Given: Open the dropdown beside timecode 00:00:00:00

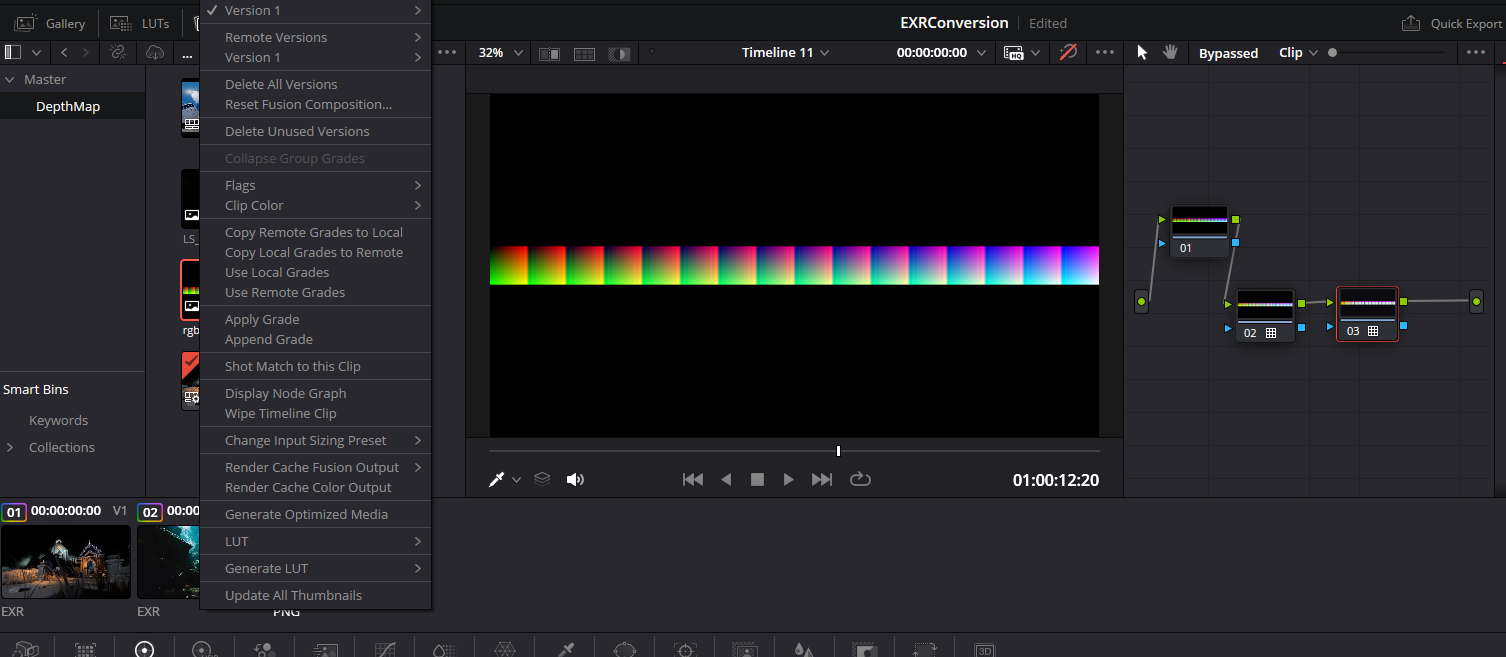Looking at the screenshot, I should point(982,53).
